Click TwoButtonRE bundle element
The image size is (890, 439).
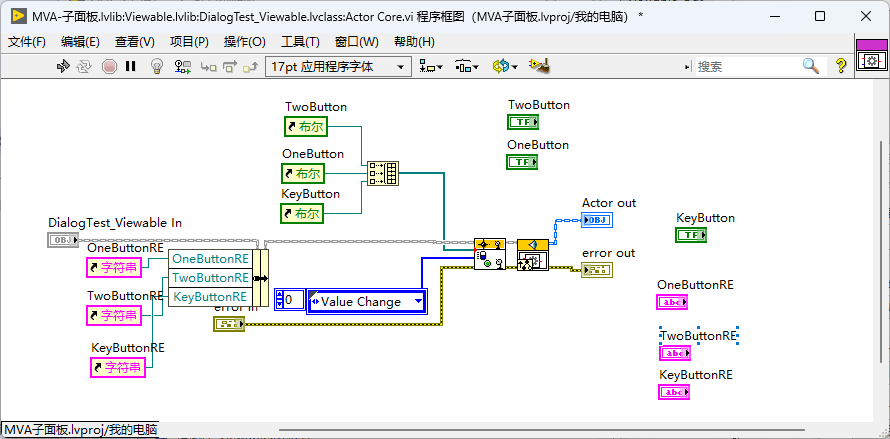(x=210, y=278)
